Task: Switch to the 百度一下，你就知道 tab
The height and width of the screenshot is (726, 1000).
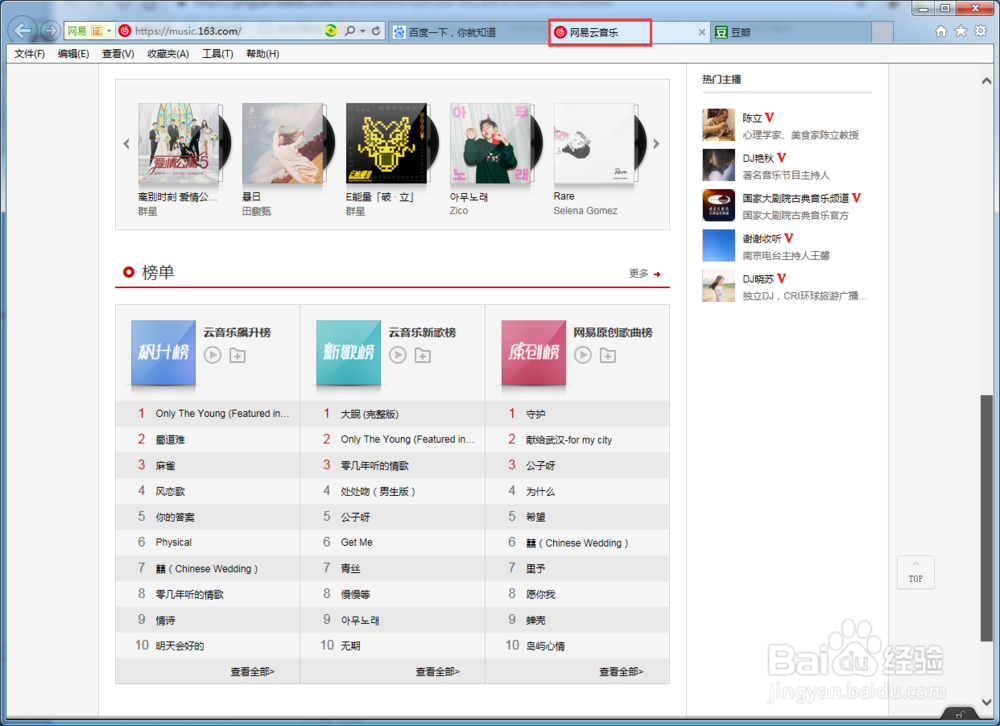Action: pyautogui.click(x=467, y=32)
